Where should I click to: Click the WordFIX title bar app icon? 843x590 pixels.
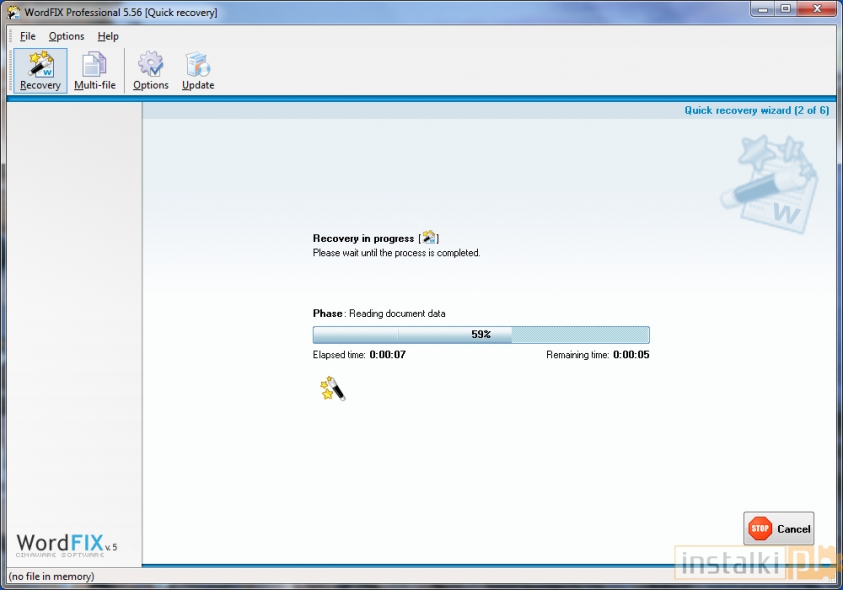pyautogui.click(x=13, y=12)
